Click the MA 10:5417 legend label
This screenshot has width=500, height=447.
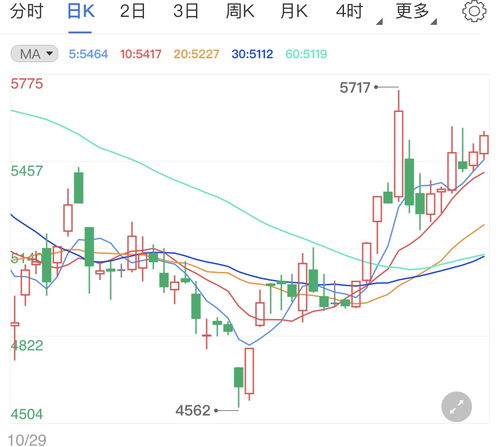141,54
